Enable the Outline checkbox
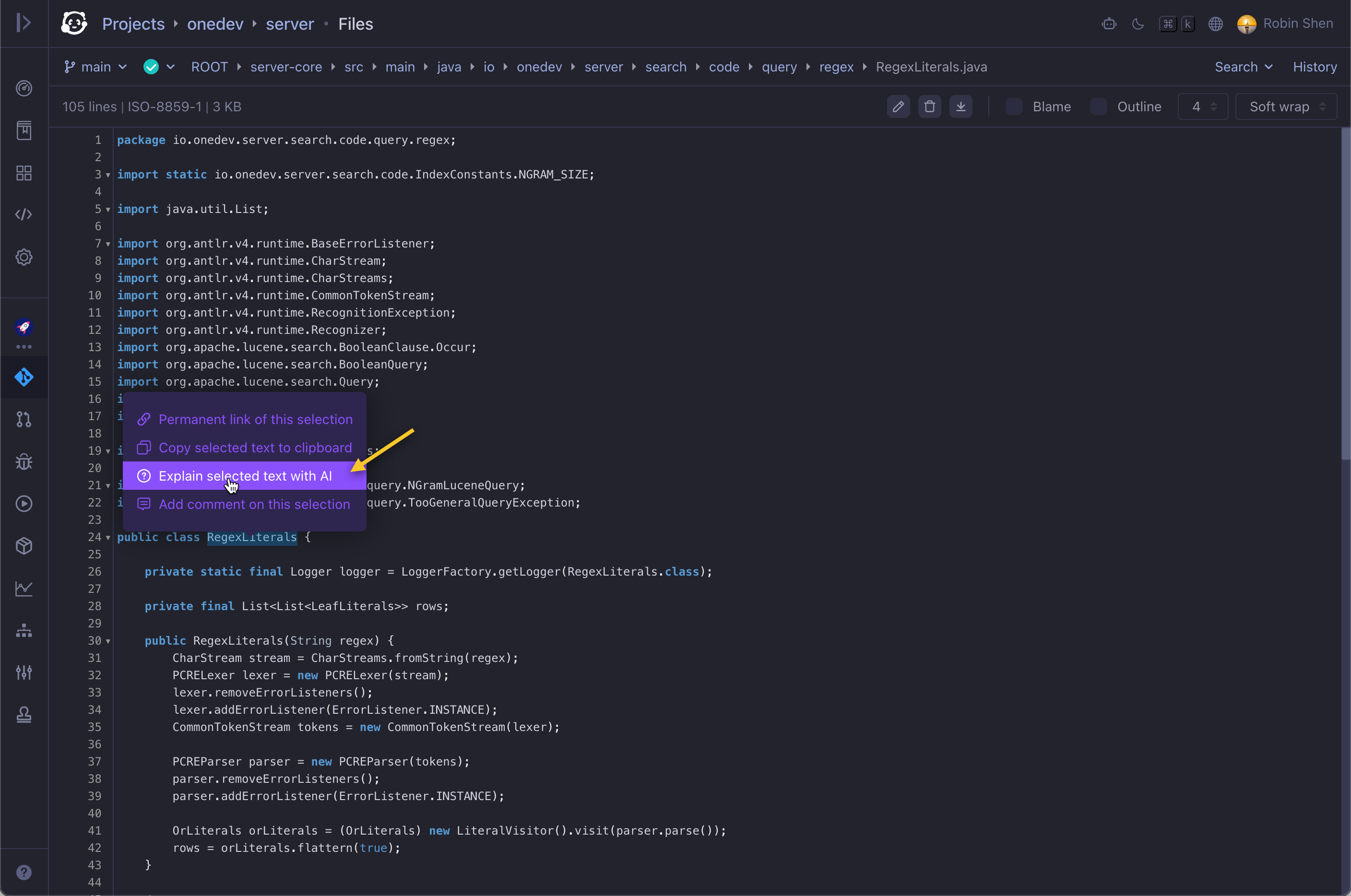Image resolution: width=1351 pixels, height=896 pixels. point(1099,106)
